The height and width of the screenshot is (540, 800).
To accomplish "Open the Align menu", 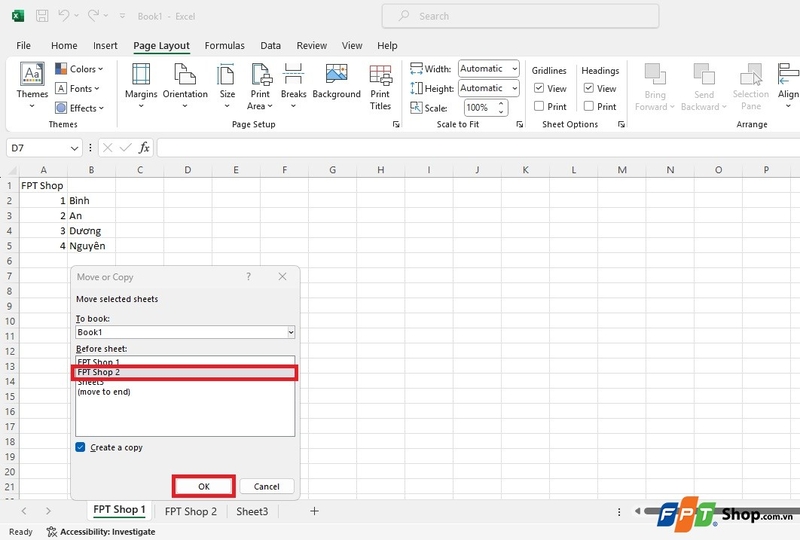I will pos(788,86).
